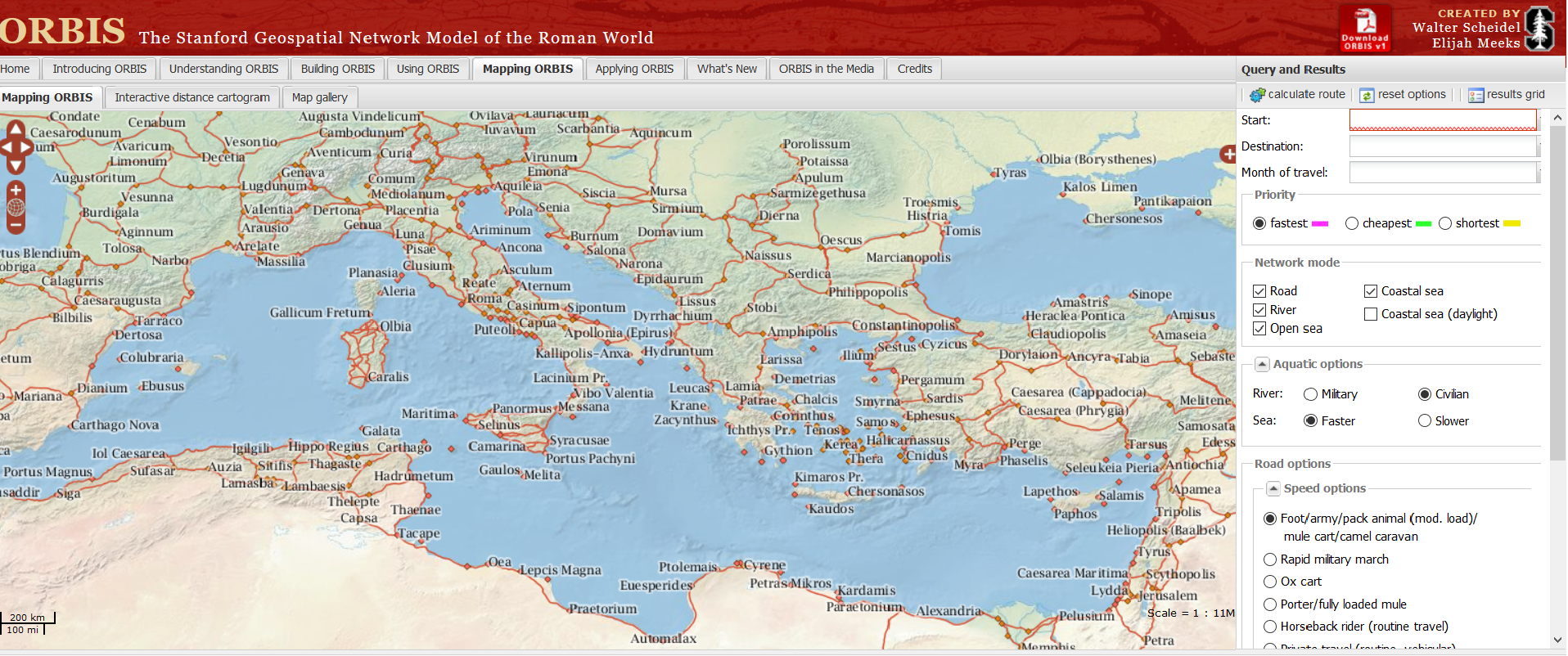
Task: Toggle the Coastal sea checkbox
Action: (x=1371, y=291)
